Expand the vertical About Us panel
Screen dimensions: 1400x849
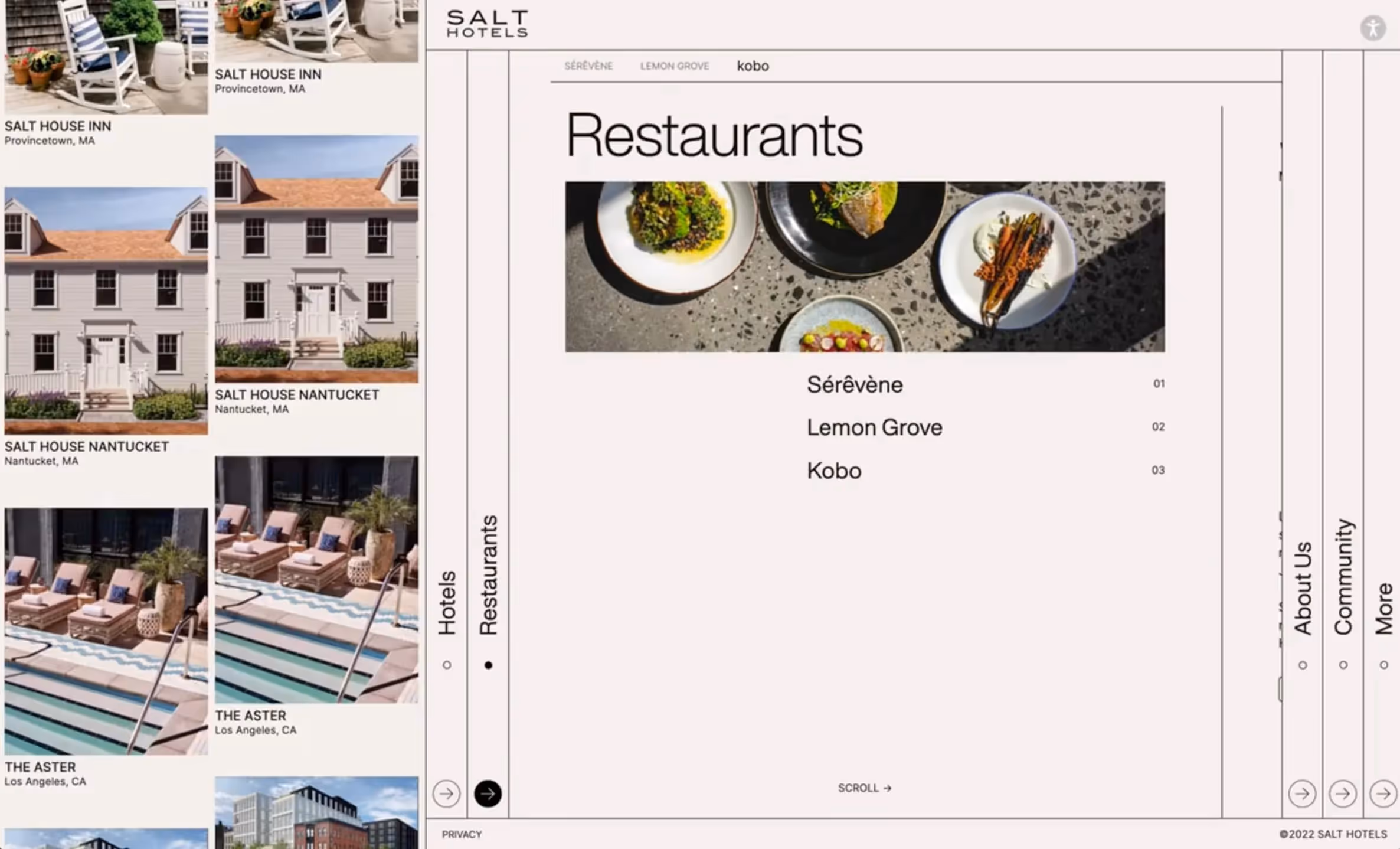pos(1303,588)
